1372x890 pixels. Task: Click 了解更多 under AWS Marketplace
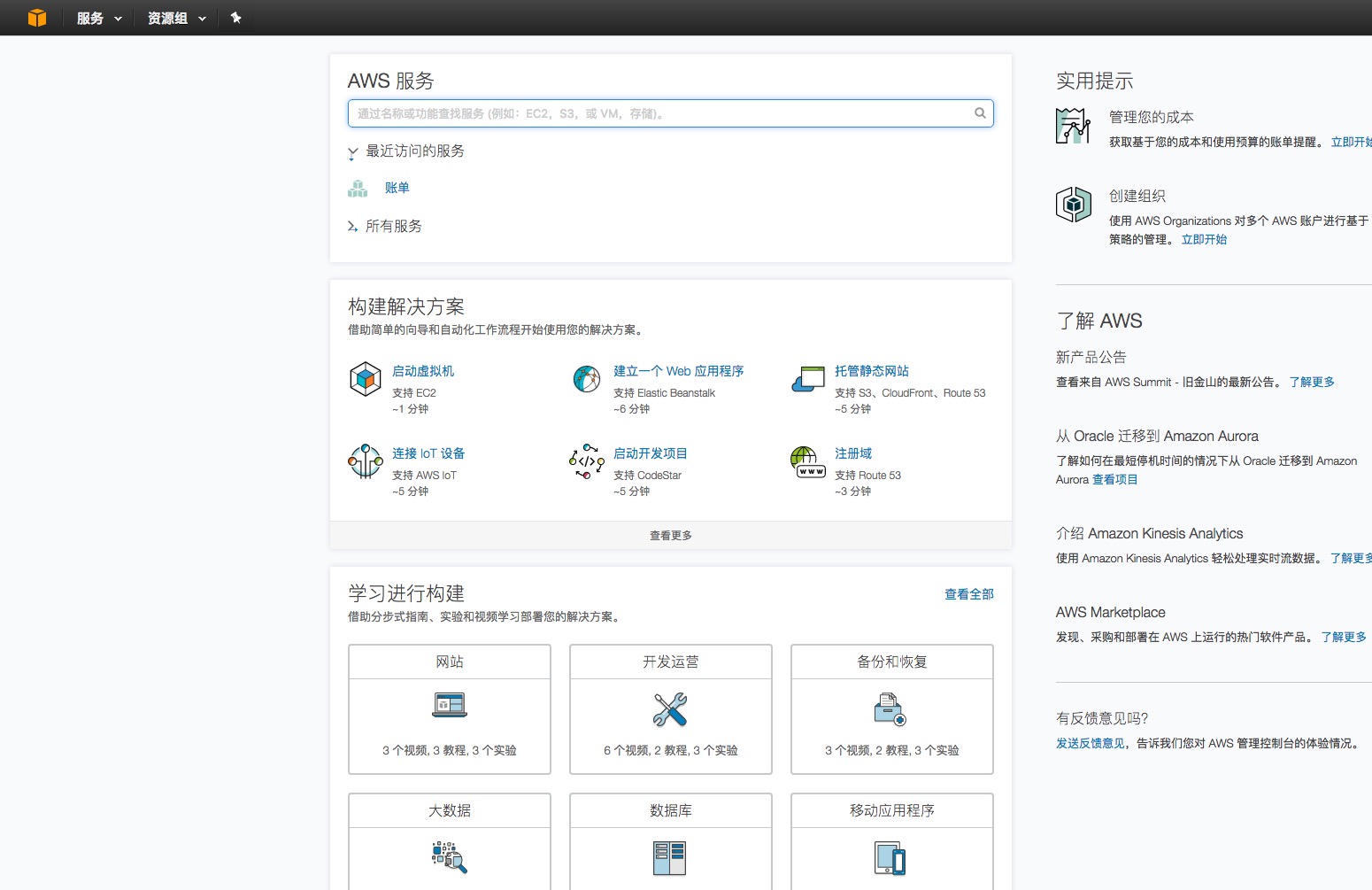tap(1344, 637)
